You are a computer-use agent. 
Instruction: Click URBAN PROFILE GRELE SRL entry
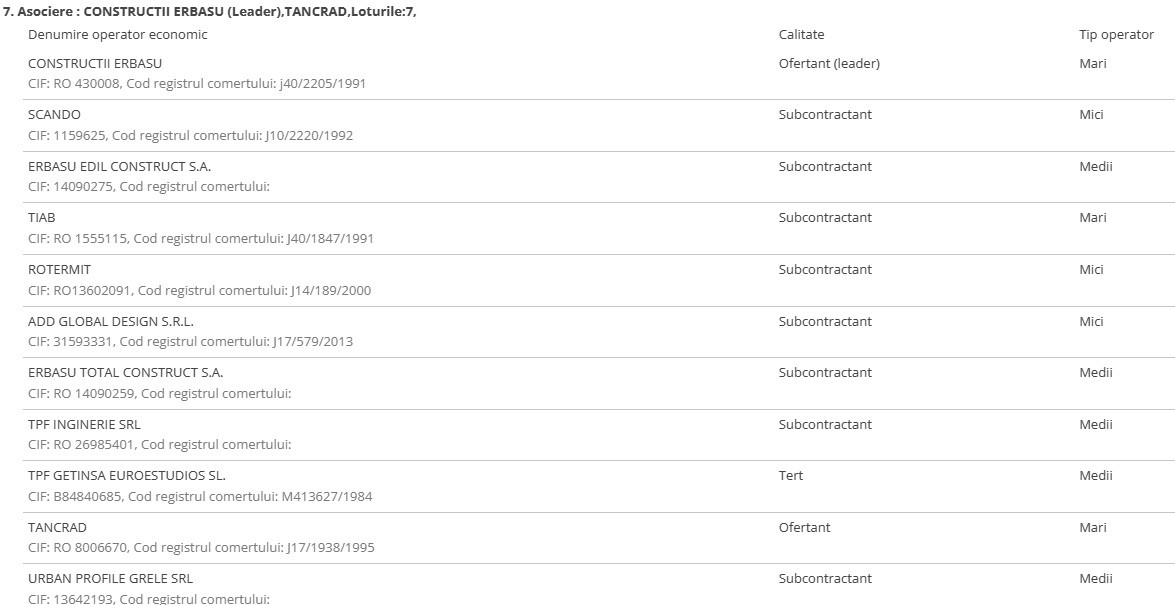click(x=110, y=579)
